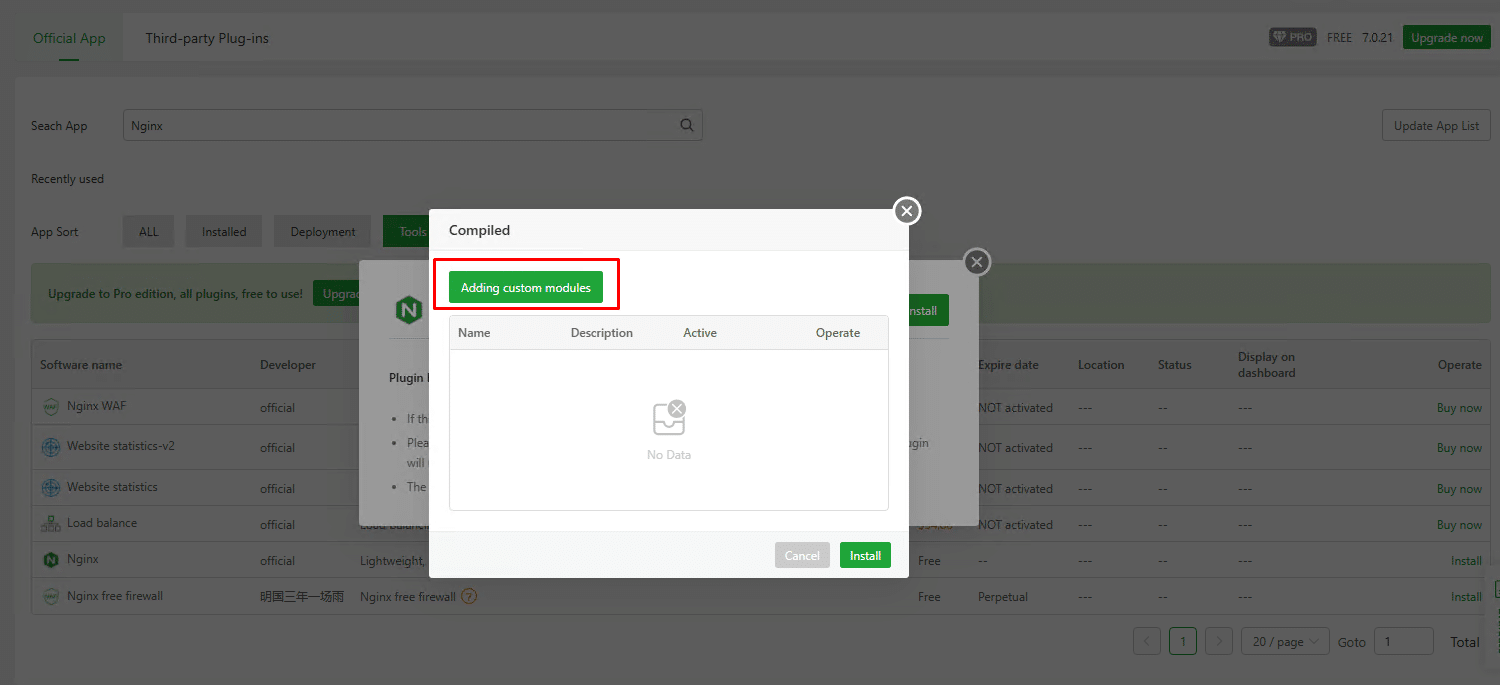Image resolution: width=1500 pixels, height=685 pixels.
Task: Focus the Search App input field
Action: pyautogui.click(x=413, y=126)
